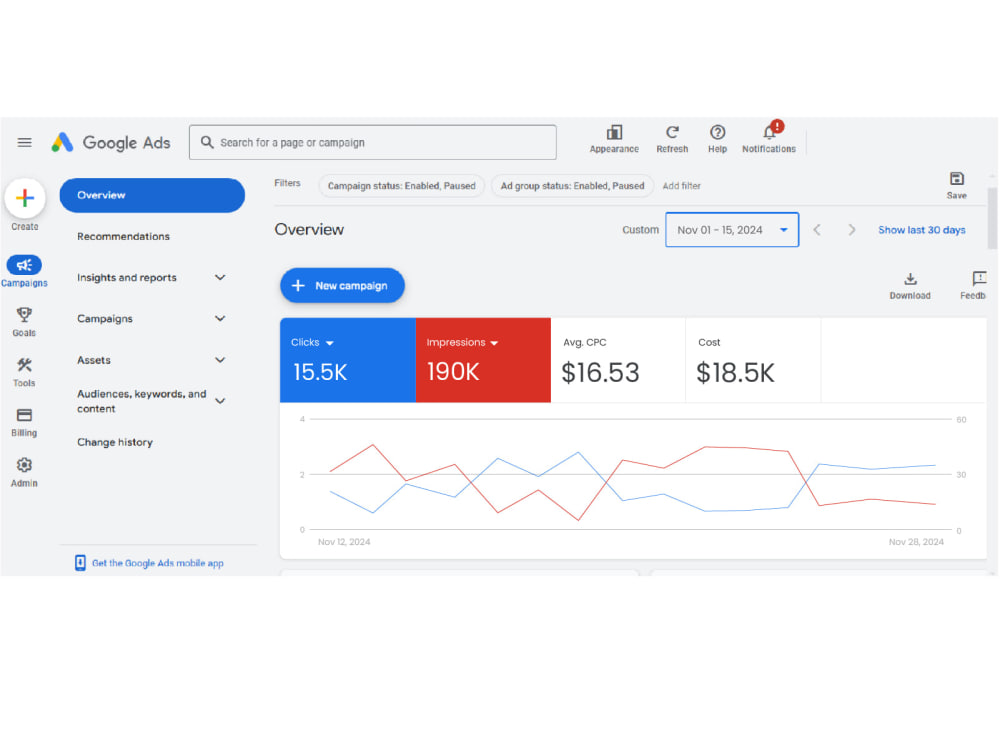
Task: Click the Google Ads logo
Action: 111,142
